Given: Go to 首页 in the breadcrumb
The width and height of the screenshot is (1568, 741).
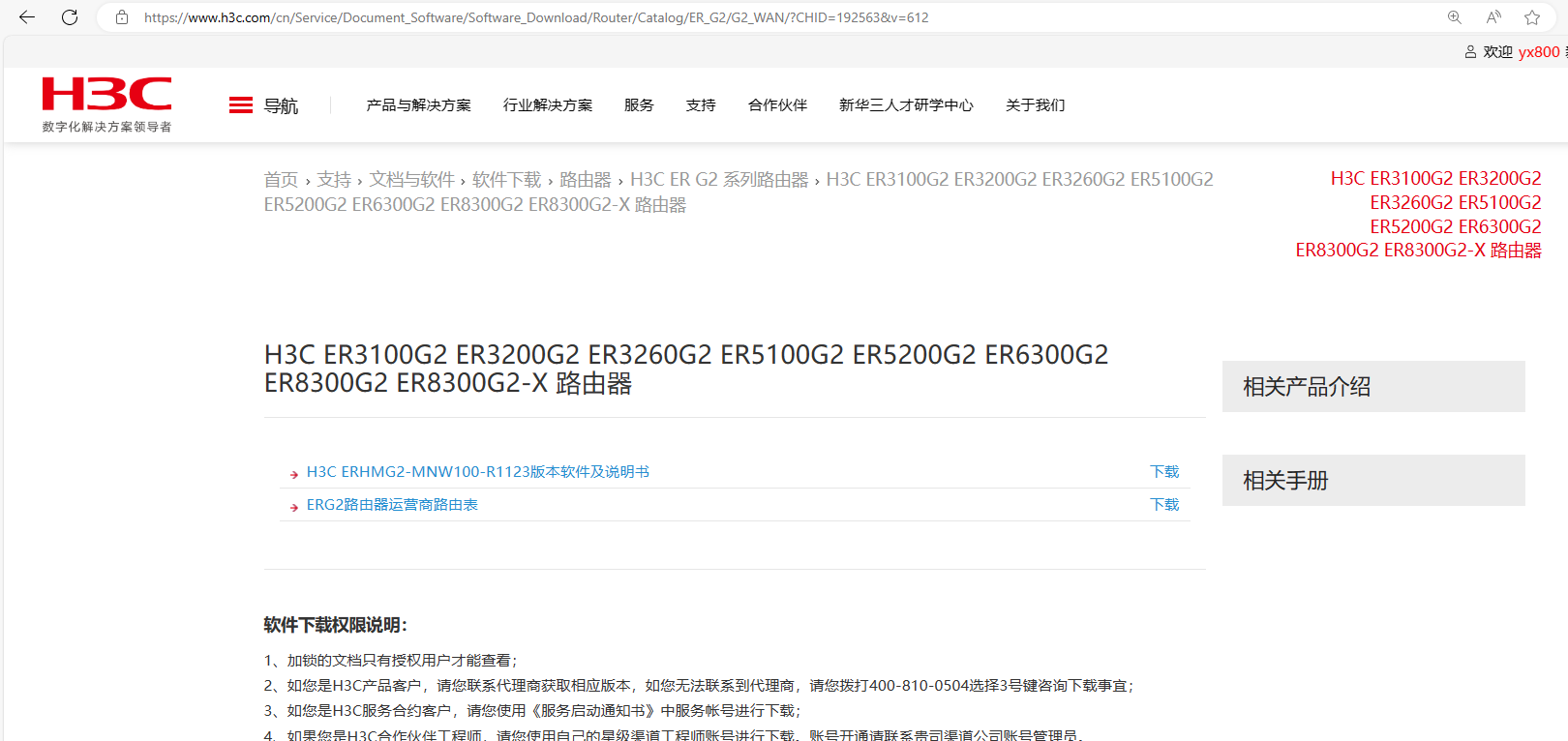Looking at the screenshot, I should (281, 180).
